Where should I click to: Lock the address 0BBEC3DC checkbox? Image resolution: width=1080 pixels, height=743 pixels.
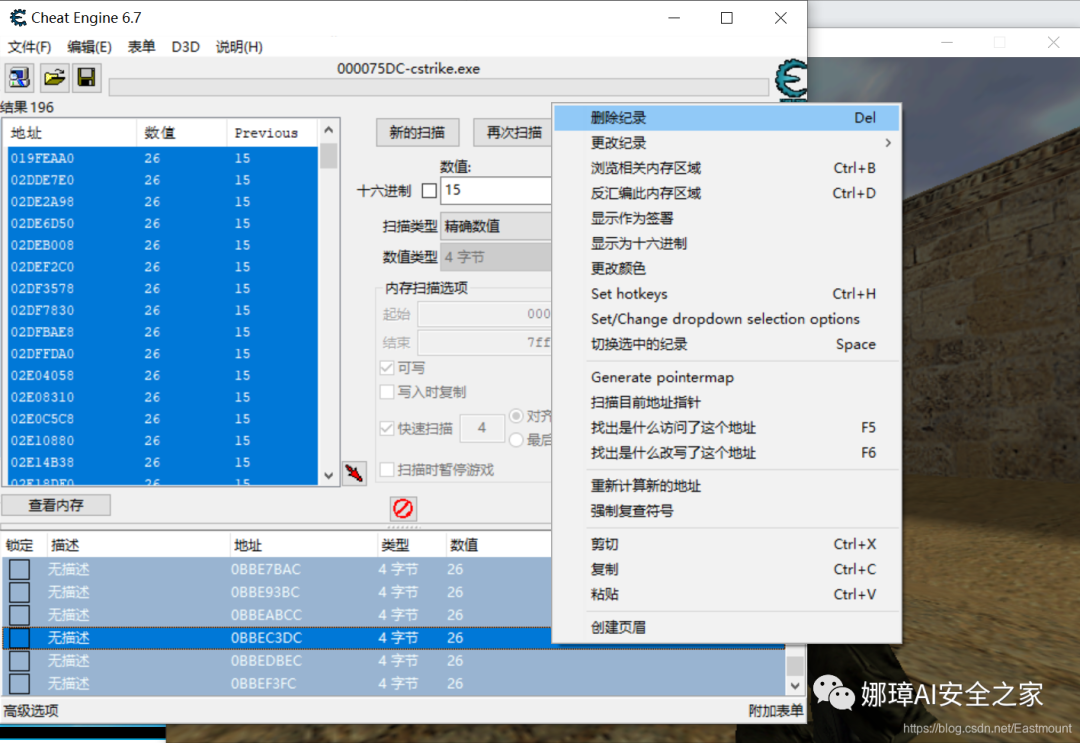point(19,638)
